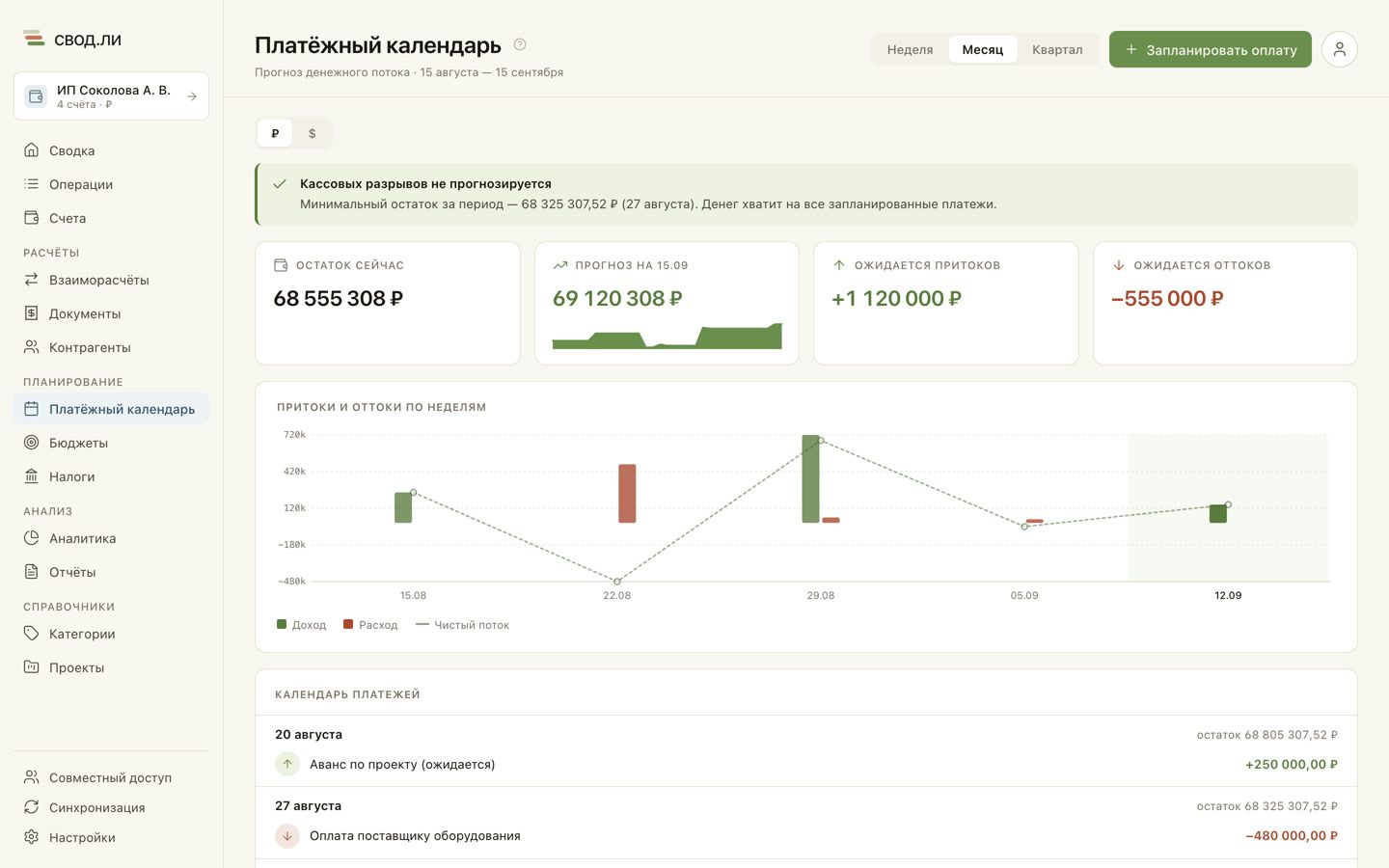
Task: Open the Бюджеты page link
Action: [x=111, y=443]
